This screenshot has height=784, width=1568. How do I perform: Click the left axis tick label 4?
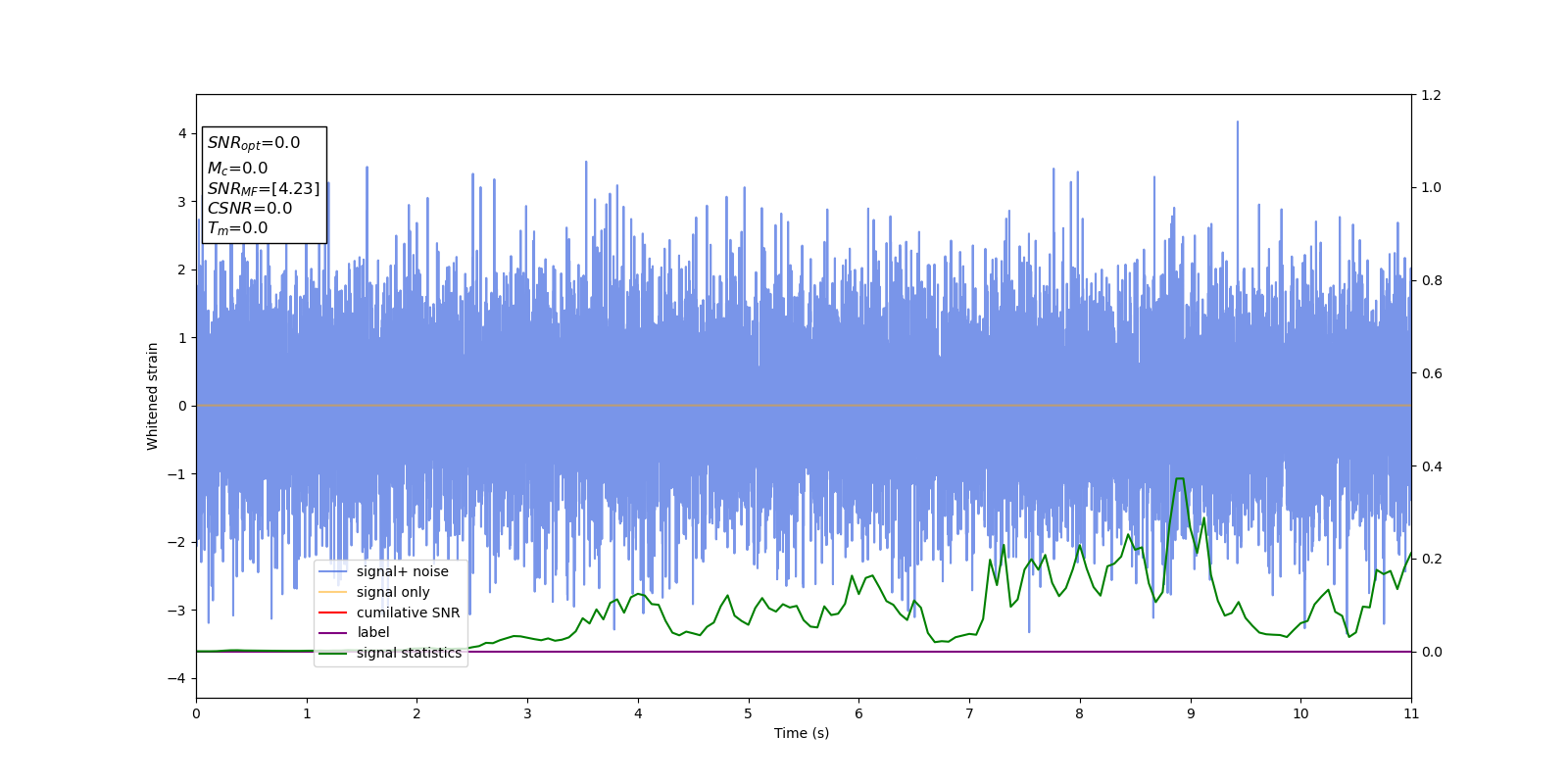(182, 133)
